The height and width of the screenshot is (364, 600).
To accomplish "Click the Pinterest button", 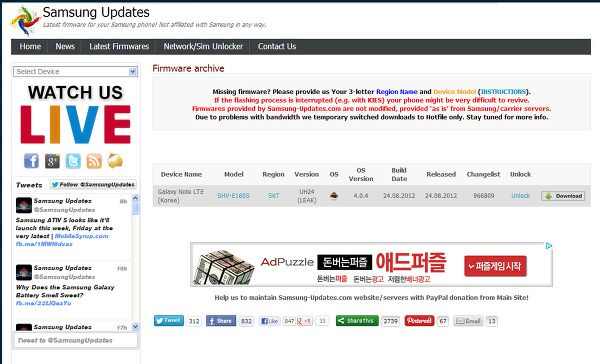I will tap(419, 321).
